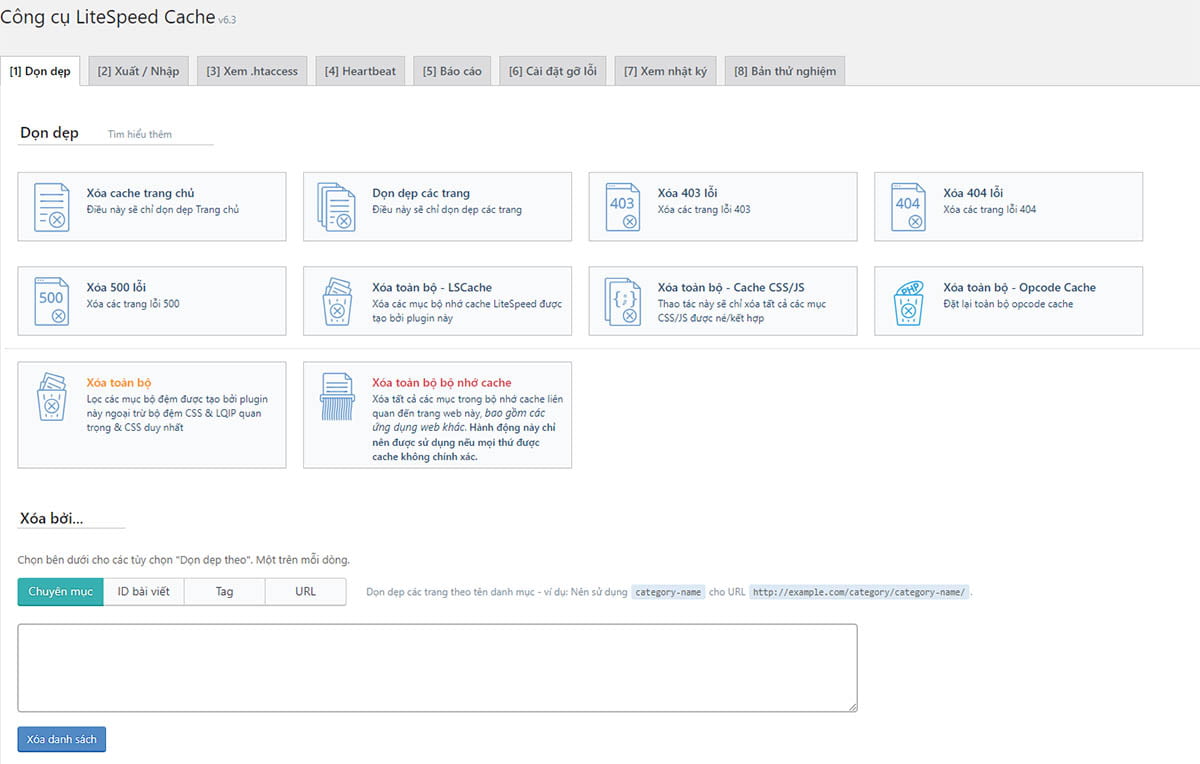This screenshot has height=764, width=1200.
Task: Select the [8] Bản thử nghiệm tab
Action: [785, 71]
